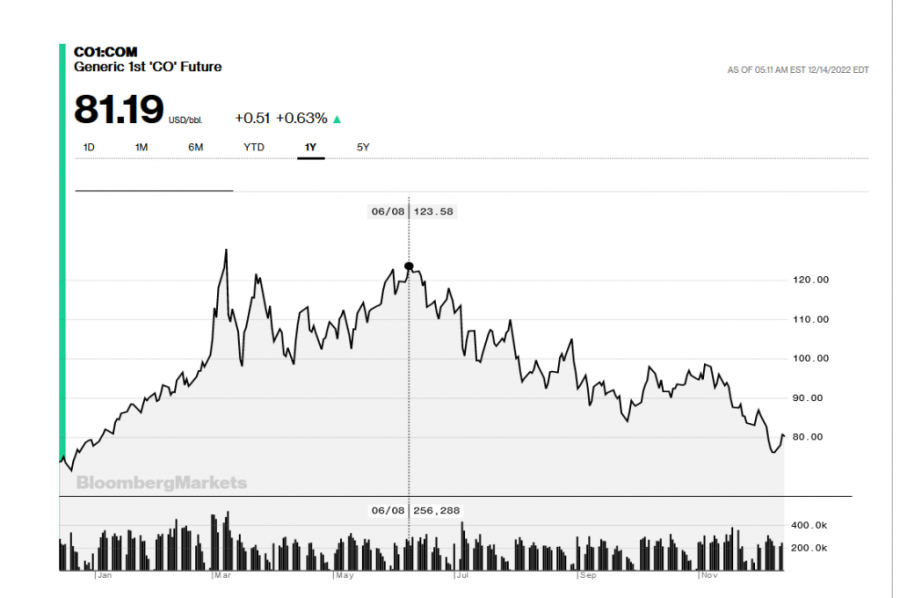Click the Nov label on the time axis
The height and width of the screenshot is (598, 900).
[x=709, y=577]
